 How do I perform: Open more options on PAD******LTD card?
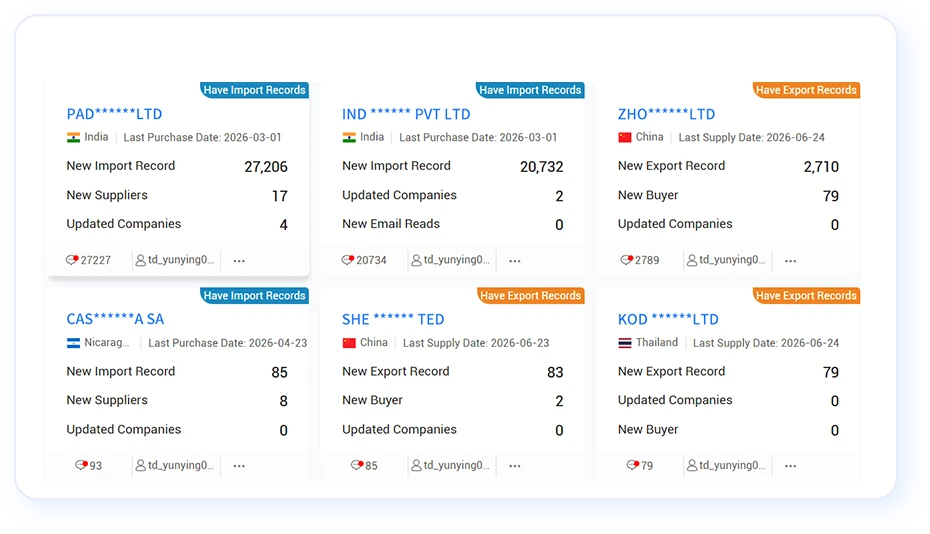pyautogui.click(x=239, y=260)
